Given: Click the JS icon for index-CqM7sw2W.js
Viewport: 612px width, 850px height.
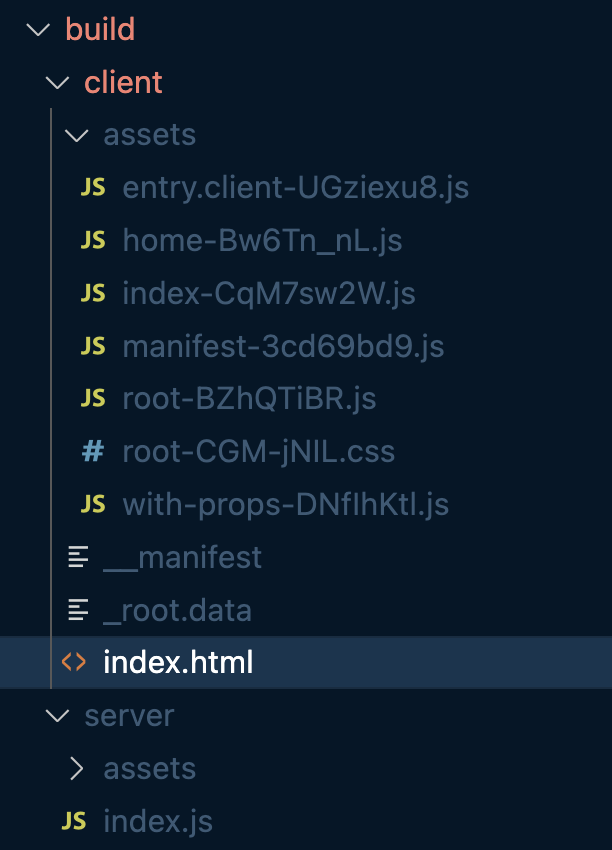Looking at the screenshot, I should pyautogui.click(x=92, y=293).
